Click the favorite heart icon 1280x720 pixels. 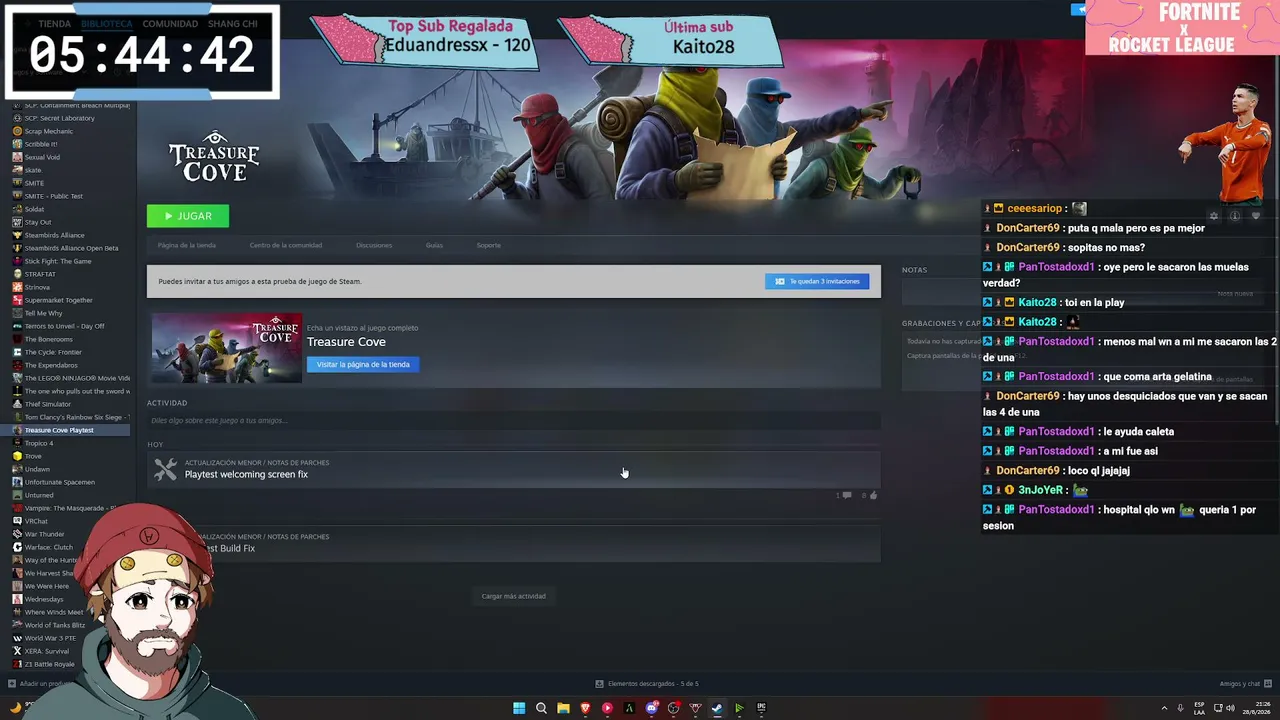(x=1256, y=216)
